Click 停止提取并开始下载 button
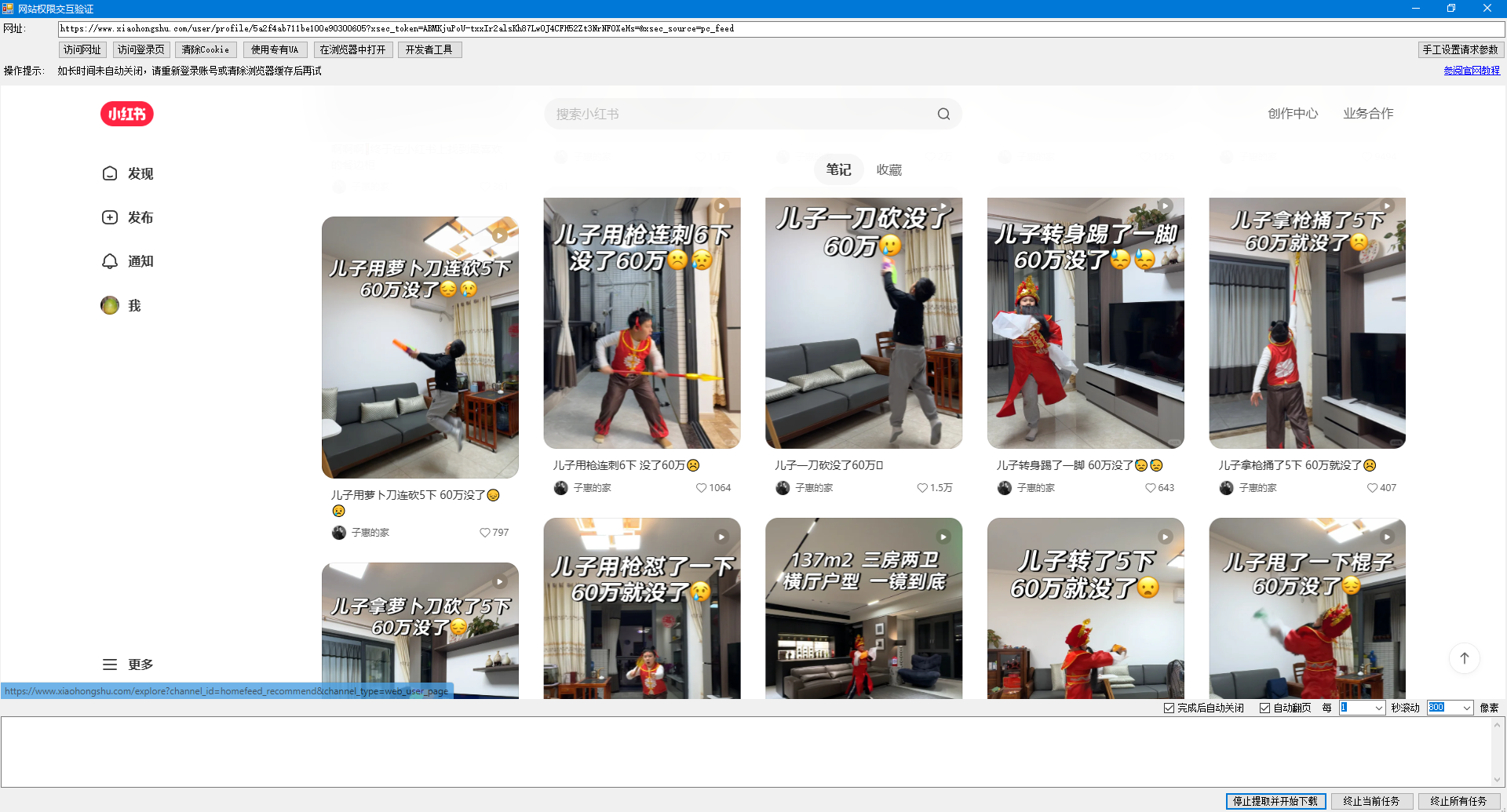The image size is (1507, 812). coord(1275,801)
